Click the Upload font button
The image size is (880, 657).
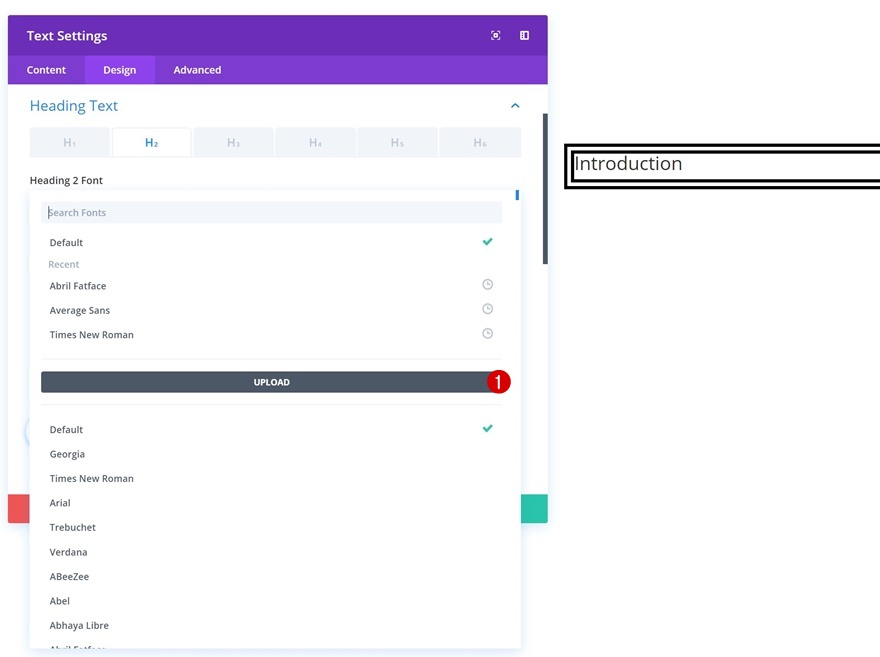coord(272,382)
